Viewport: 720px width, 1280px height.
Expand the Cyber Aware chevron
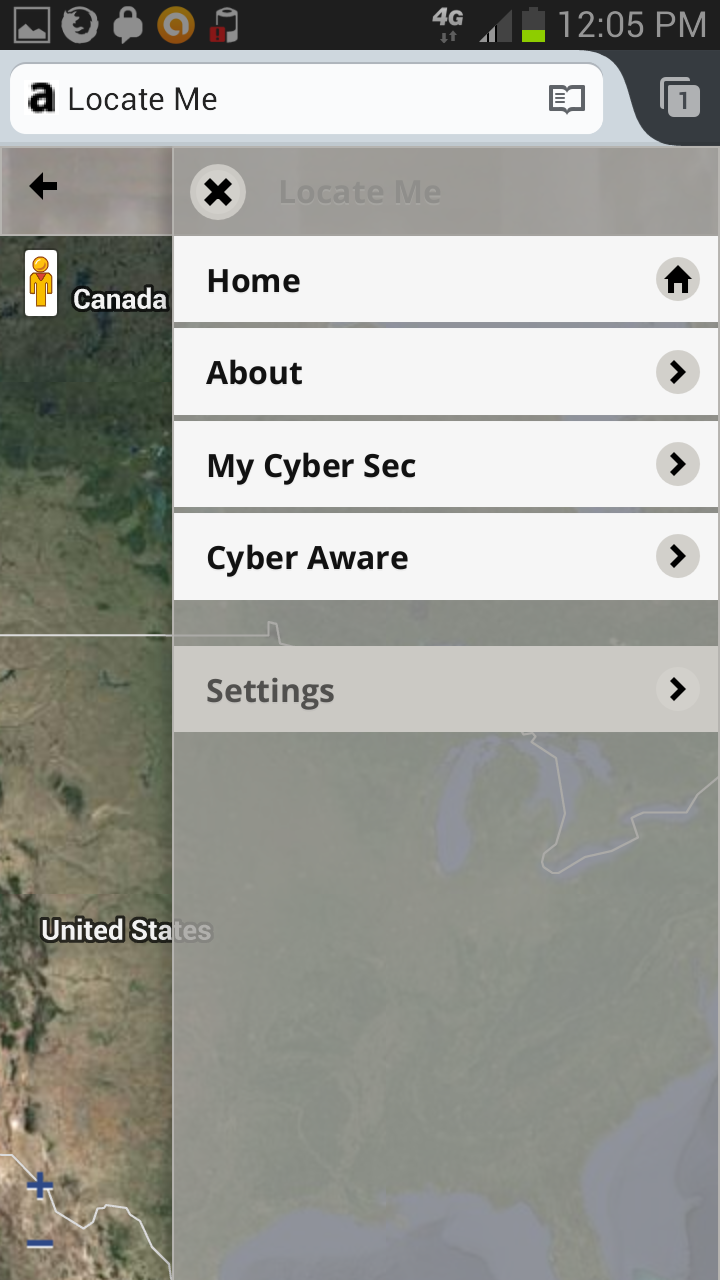[x=677, y=556]
